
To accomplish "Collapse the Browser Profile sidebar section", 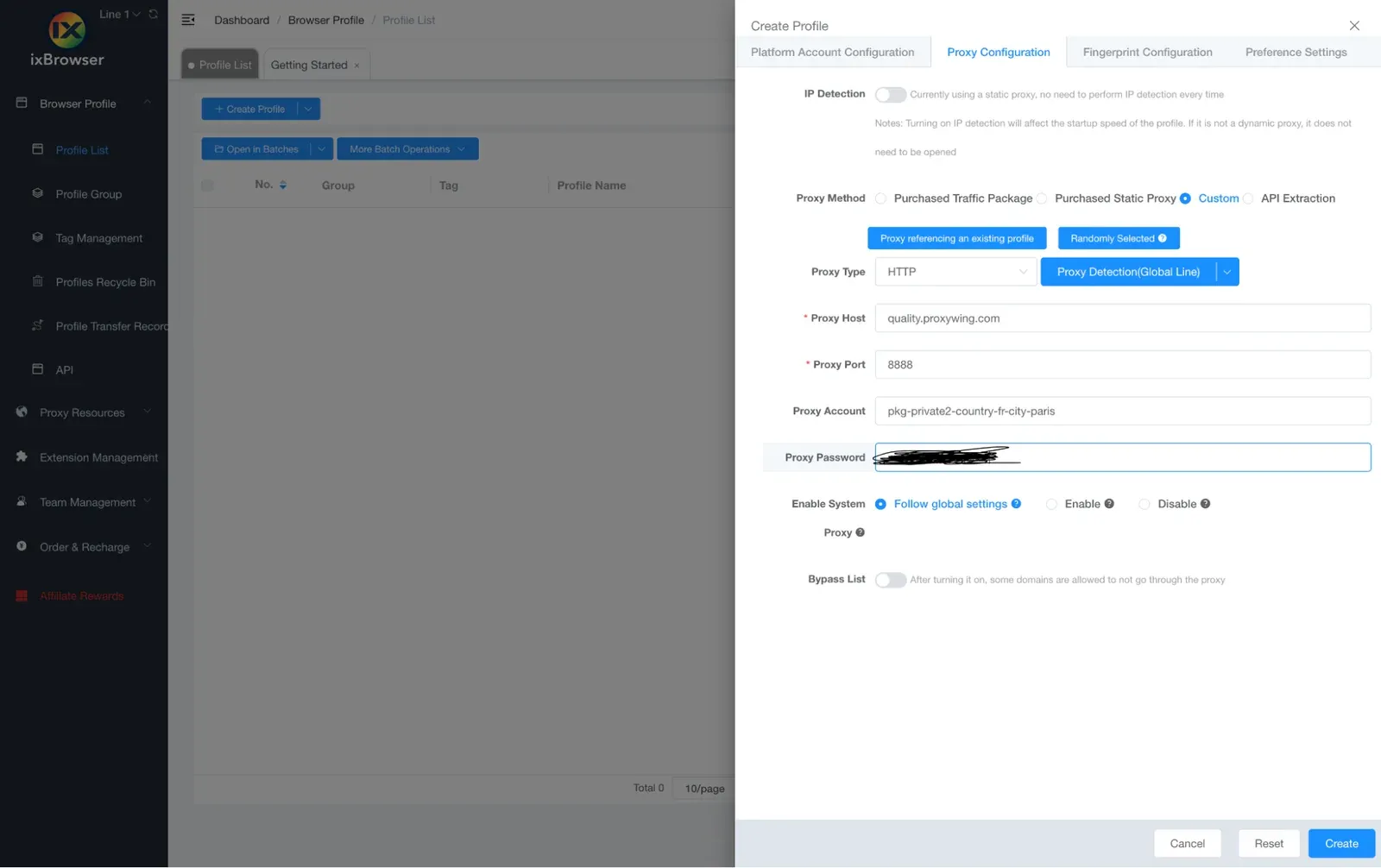I will [x=147, y=103].
